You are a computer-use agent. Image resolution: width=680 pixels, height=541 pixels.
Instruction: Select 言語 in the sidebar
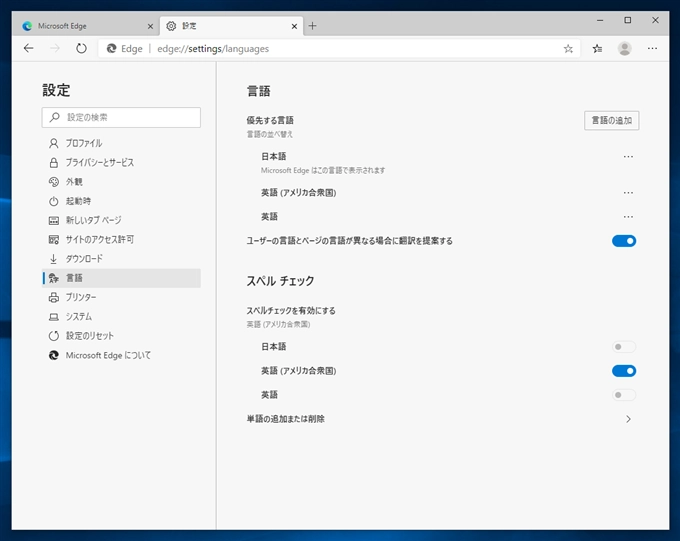(x=121, y=278)
